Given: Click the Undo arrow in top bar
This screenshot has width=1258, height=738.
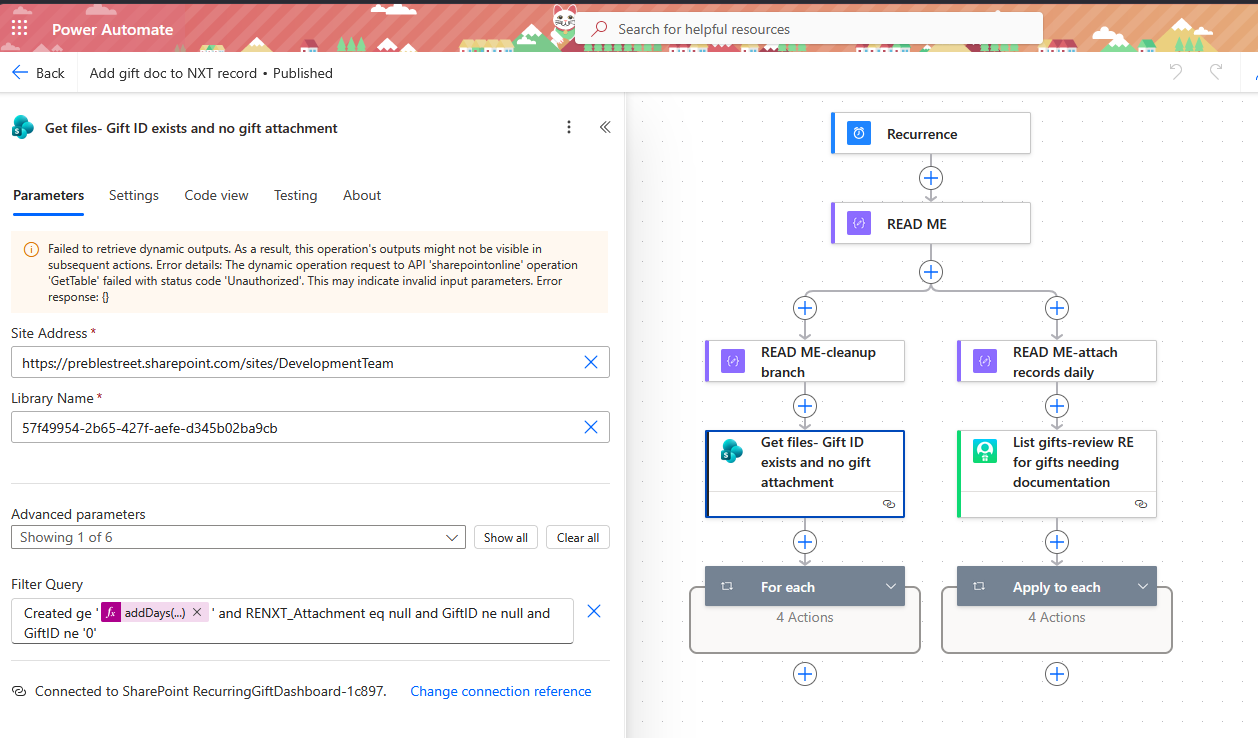Looking at the screenshot, I should tap(1177, 72).
